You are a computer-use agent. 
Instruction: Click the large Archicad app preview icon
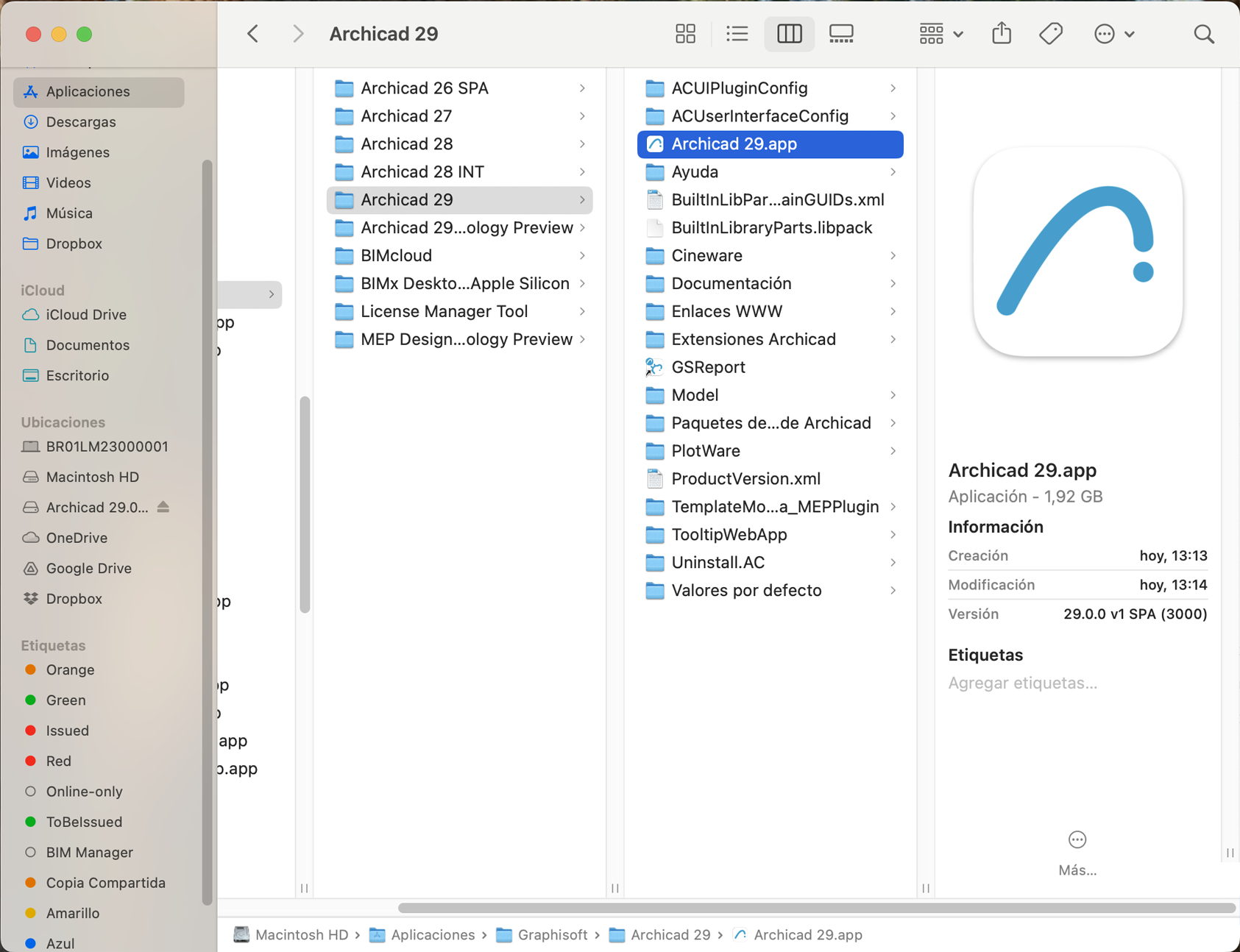click(1077, 252)
